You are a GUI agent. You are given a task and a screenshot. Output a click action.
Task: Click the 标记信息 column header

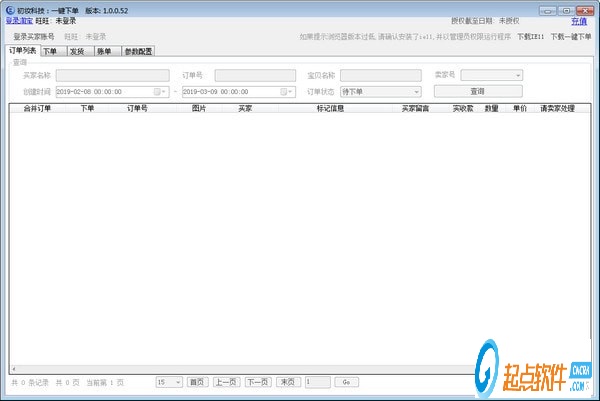330,109
